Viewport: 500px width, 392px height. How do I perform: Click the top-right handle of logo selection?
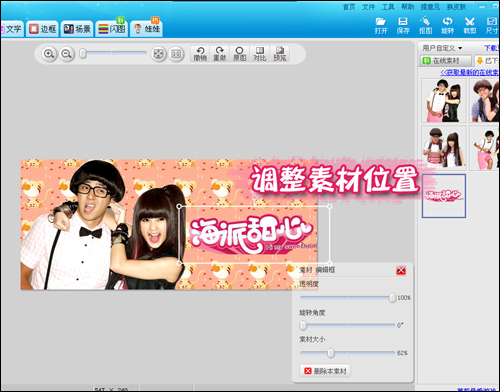[x=330, y=207]
